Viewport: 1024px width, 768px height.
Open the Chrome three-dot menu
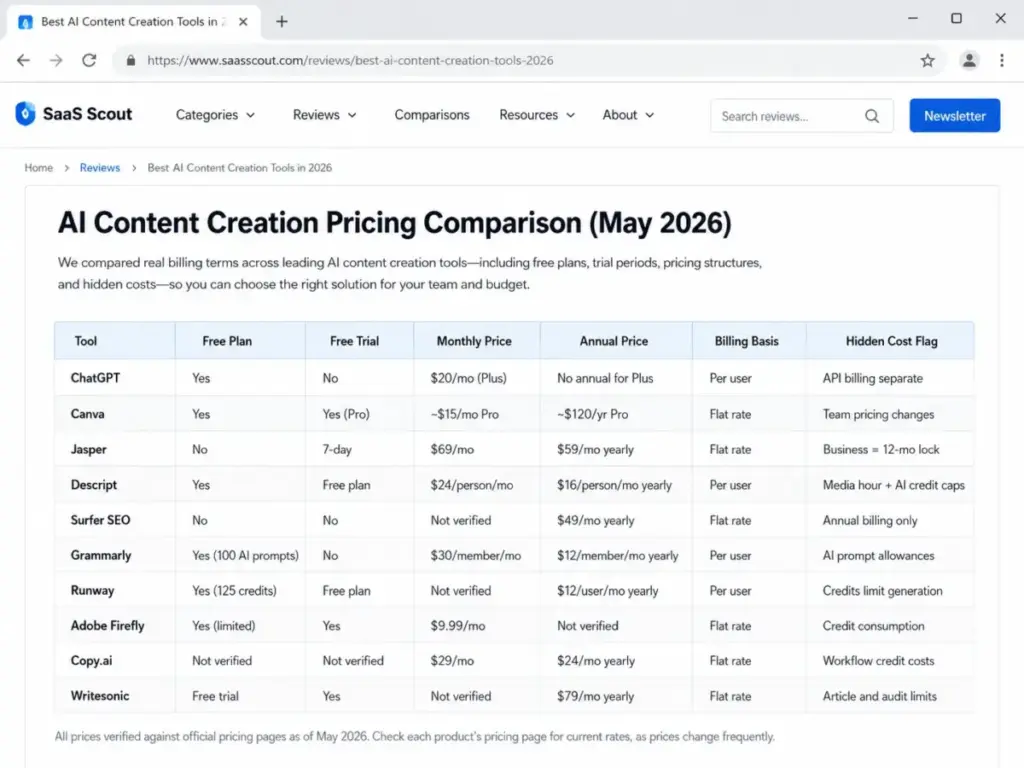coord(1002,61)
